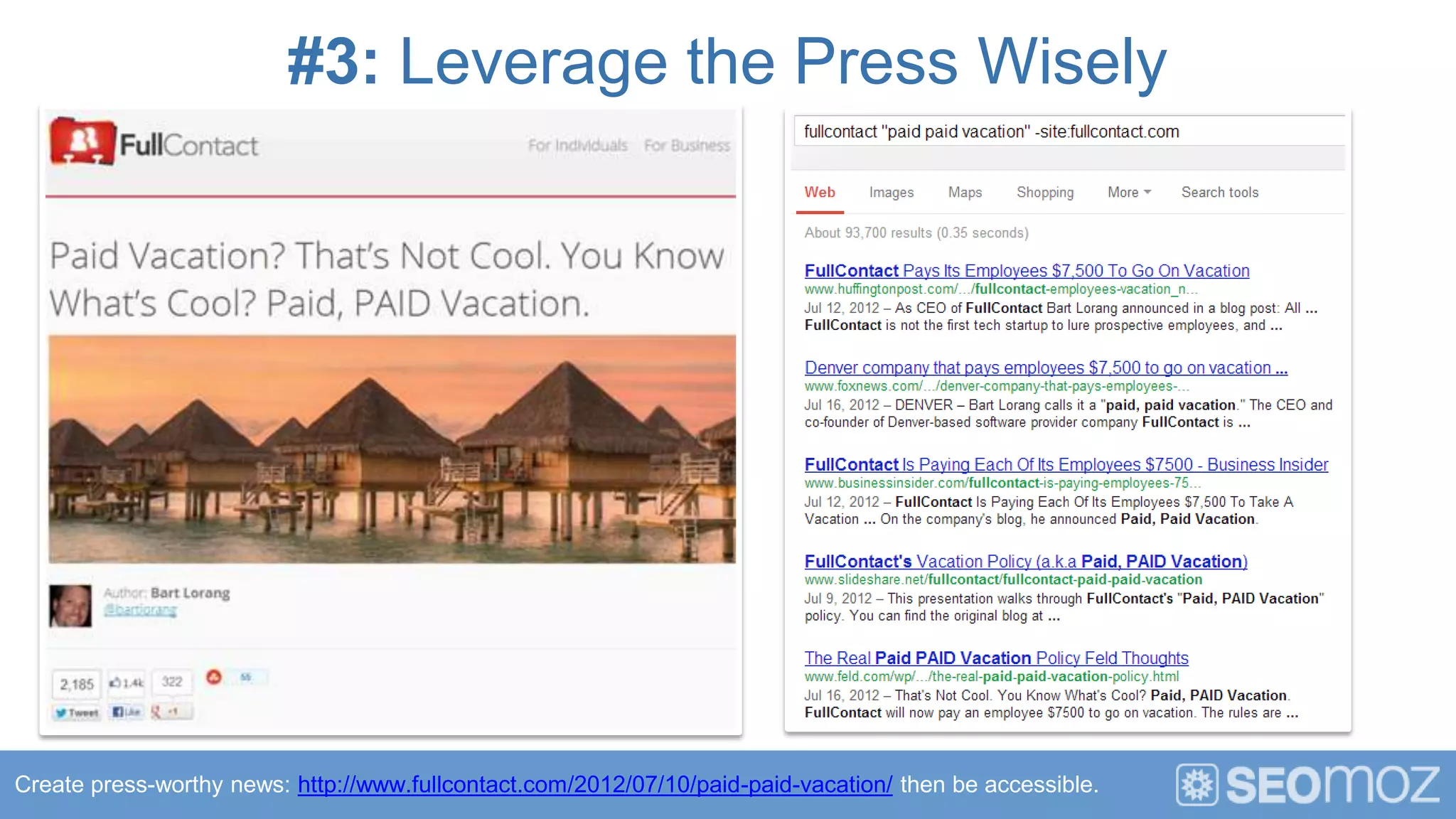Image resolution: width=1456 pixels, height=819 pixels.
Task: Open the Business Insider FullContact result
Action: pyautogui.click(x=1066, y=464)
